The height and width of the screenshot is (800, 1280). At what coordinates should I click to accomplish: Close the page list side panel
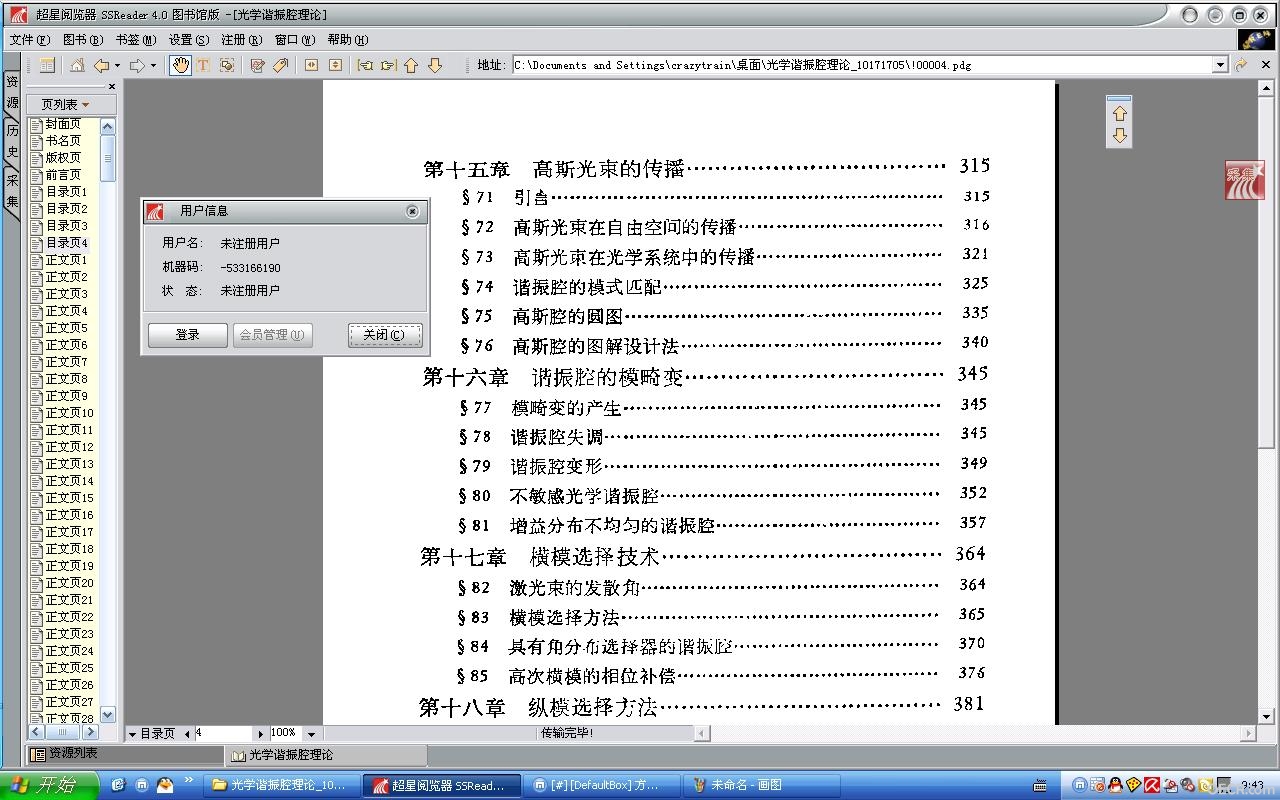(112, 87)
